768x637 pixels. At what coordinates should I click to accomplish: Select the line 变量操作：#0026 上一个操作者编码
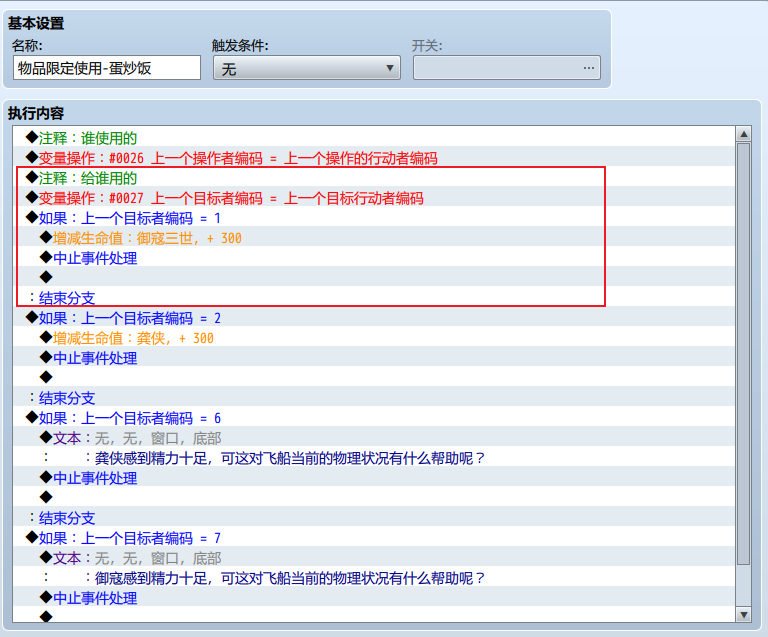(x=374, y=157)
